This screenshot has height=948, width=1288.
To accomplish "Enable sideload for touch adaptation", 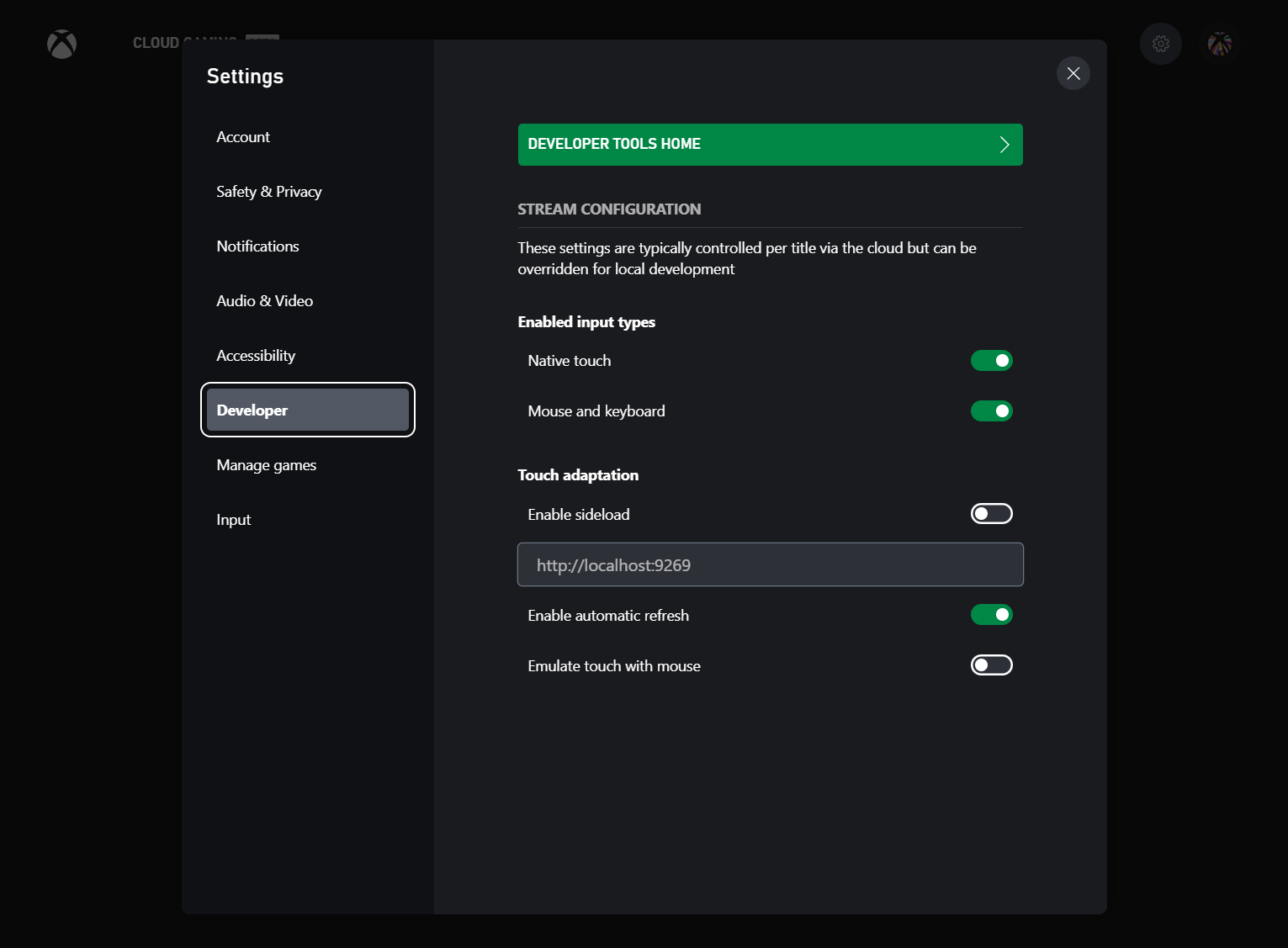I will (x=991, y=513).
